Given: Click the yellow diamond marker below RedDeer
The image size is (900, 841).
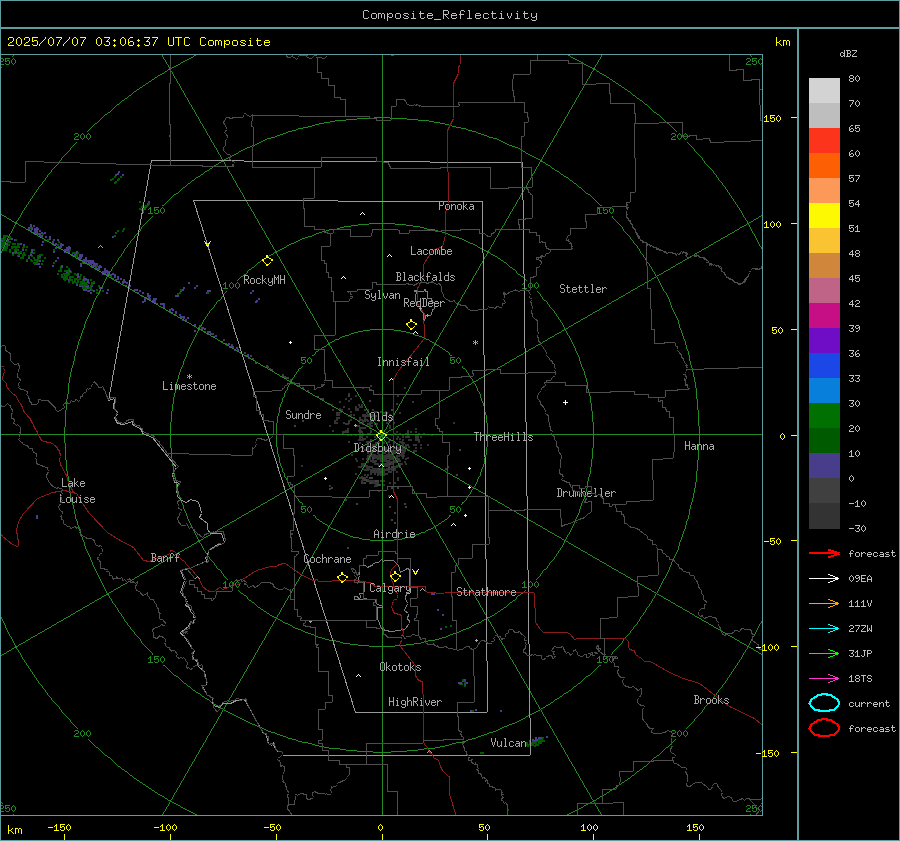Looking at the screenshot, I should point(411,325).
